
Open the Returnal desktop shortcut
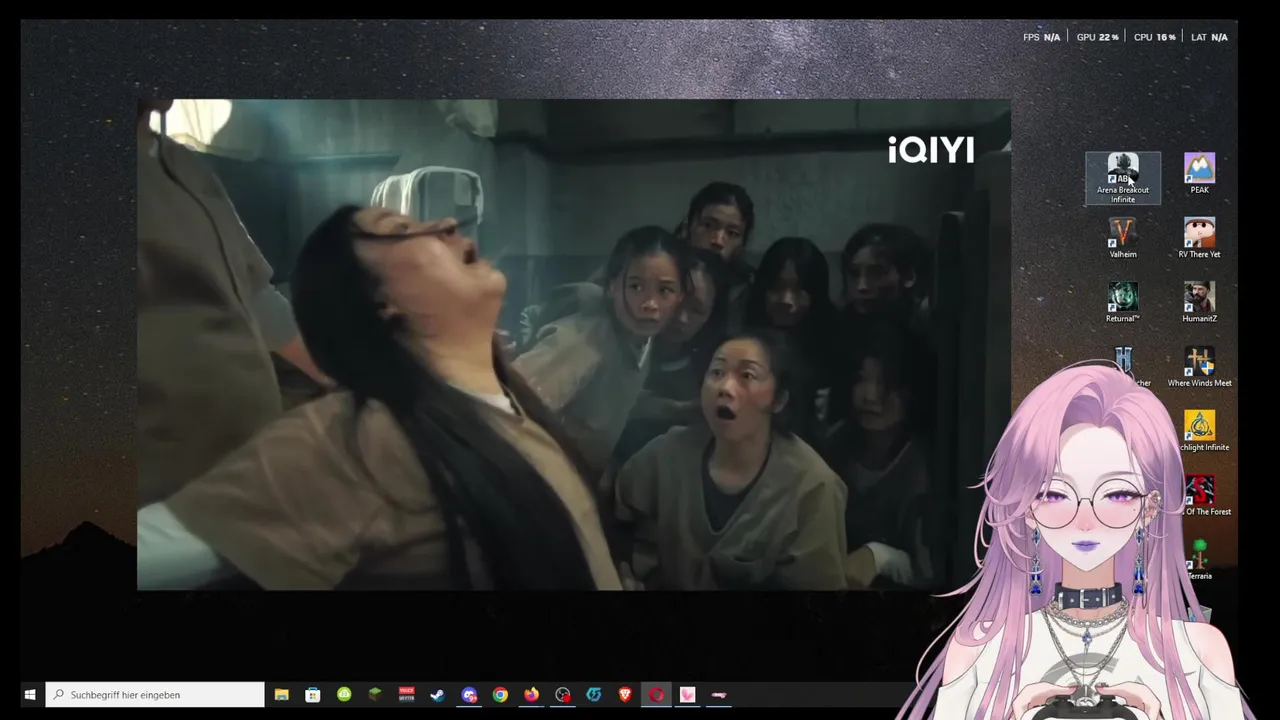[x=1122, y=303]
